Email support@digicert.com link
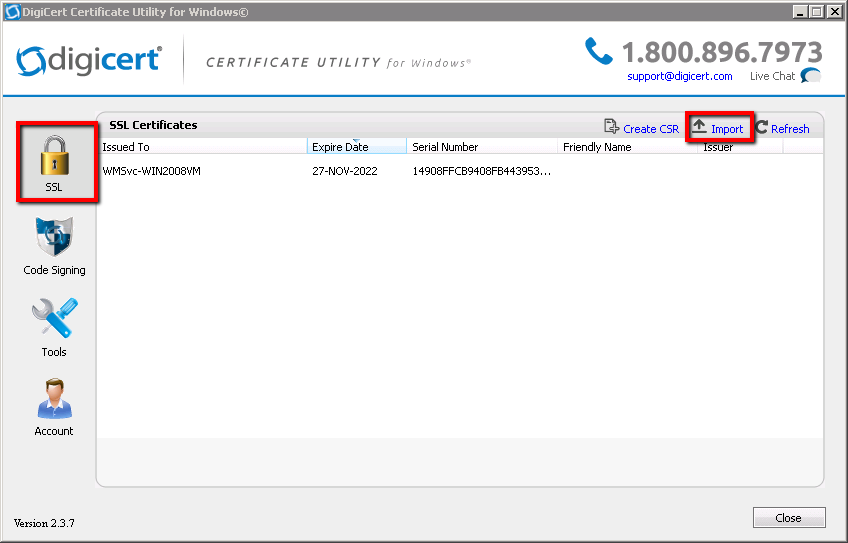This screenshot has height=543, width=848. tap(679, 76)
